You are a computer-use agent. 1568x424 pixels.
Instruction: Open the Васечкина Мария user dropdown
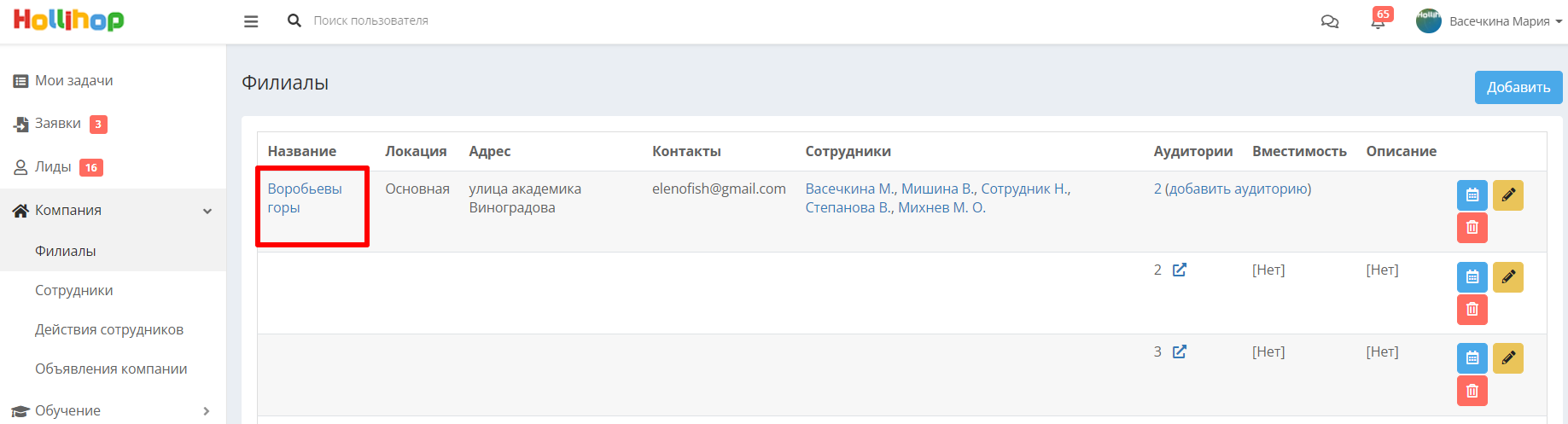[x=1489, y=21]
